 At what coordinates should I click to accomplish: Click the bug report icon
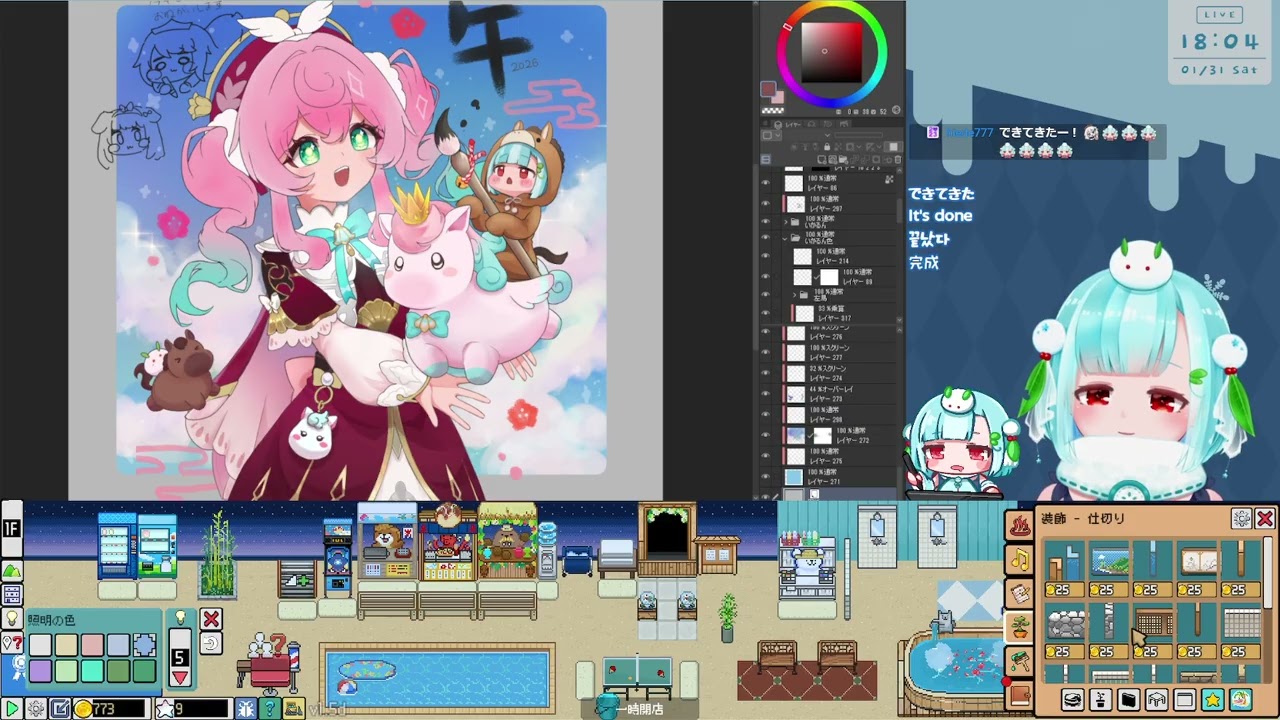pos(246,709)
